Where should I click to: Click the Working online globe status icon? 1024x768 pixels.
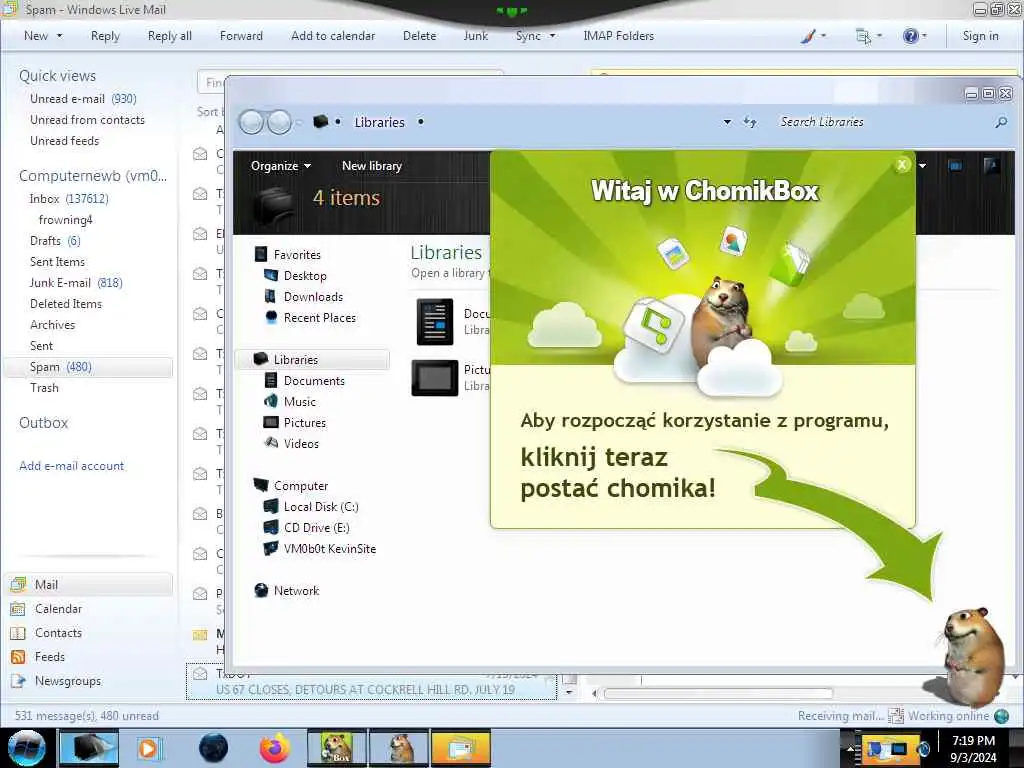1001,716
